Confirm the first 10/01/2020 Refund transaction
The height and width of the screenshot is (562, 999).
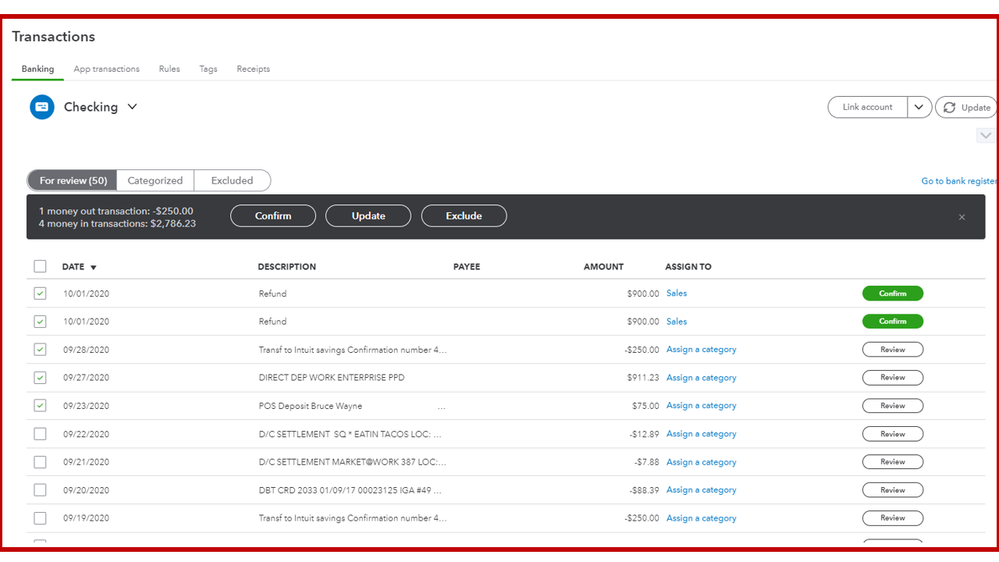(x=893, y=294)
